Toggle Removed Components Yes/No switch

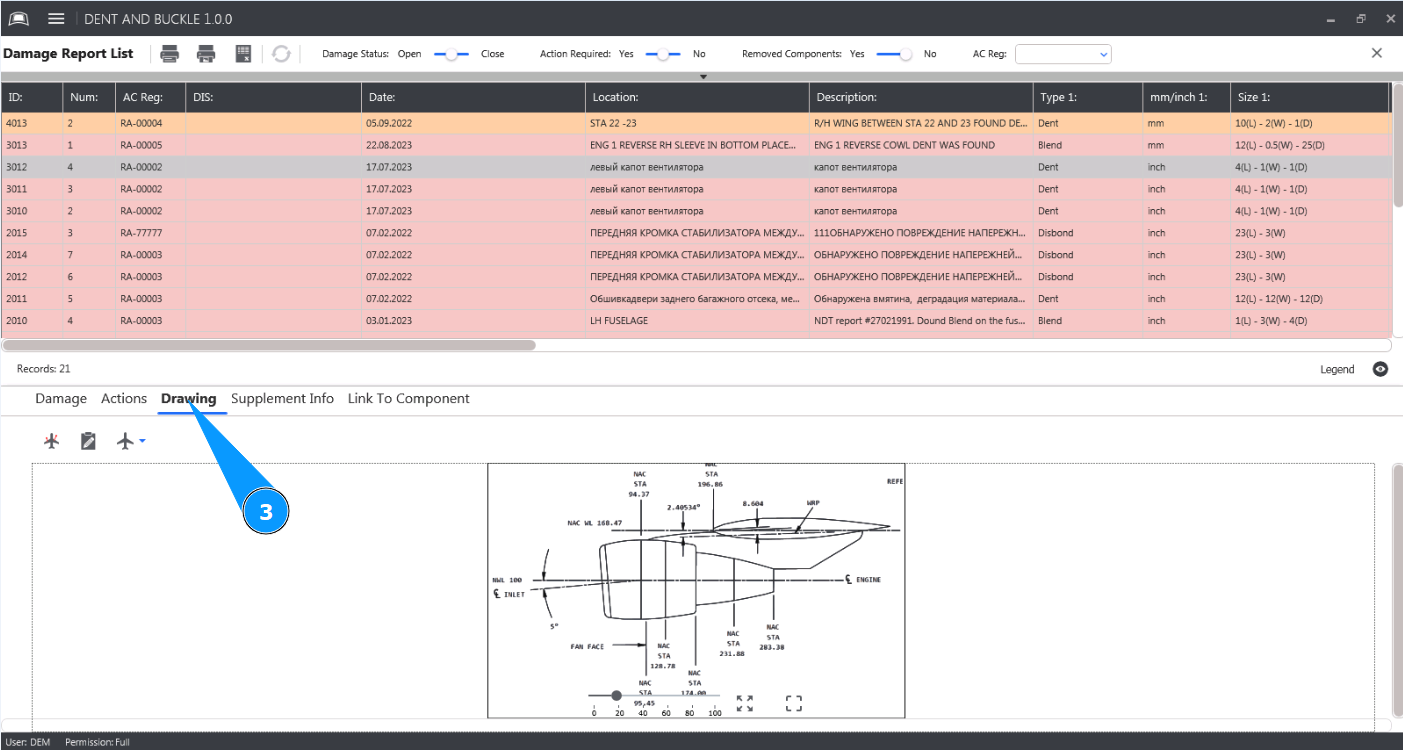pyautogui.click(x=894, y=54)
